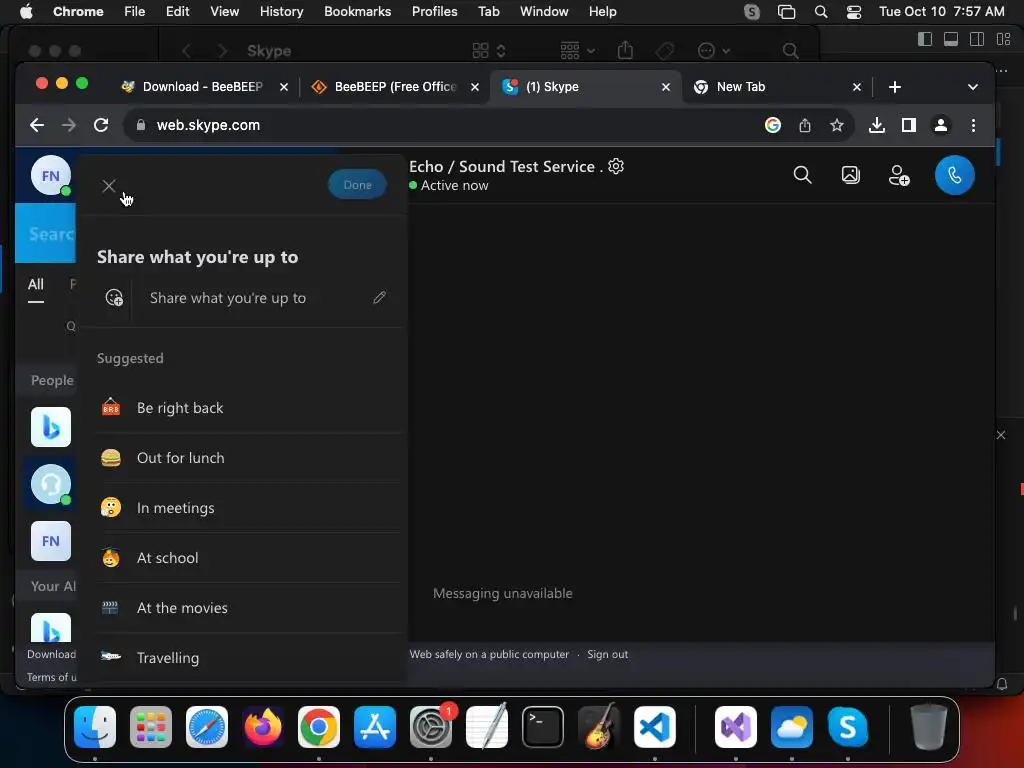Open the Echo Sound Test contact avatar
The image size is (1024, 768).
[51, 484]
